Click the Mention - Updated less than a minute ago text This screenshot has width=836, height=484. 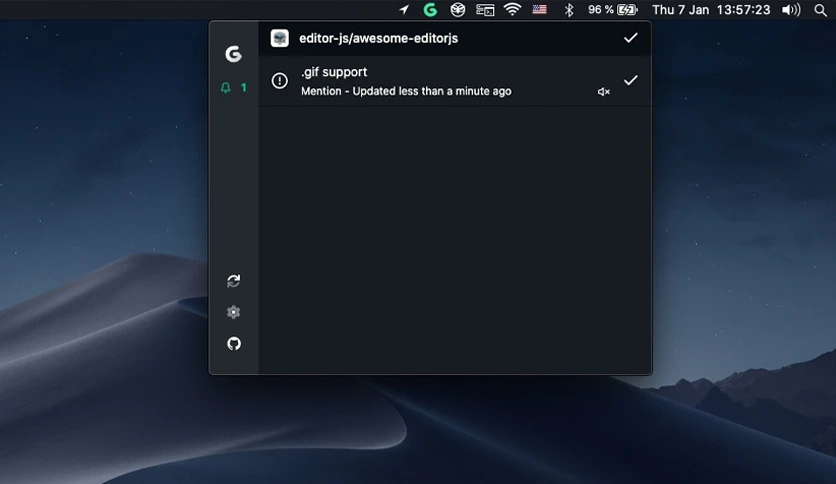406,91
